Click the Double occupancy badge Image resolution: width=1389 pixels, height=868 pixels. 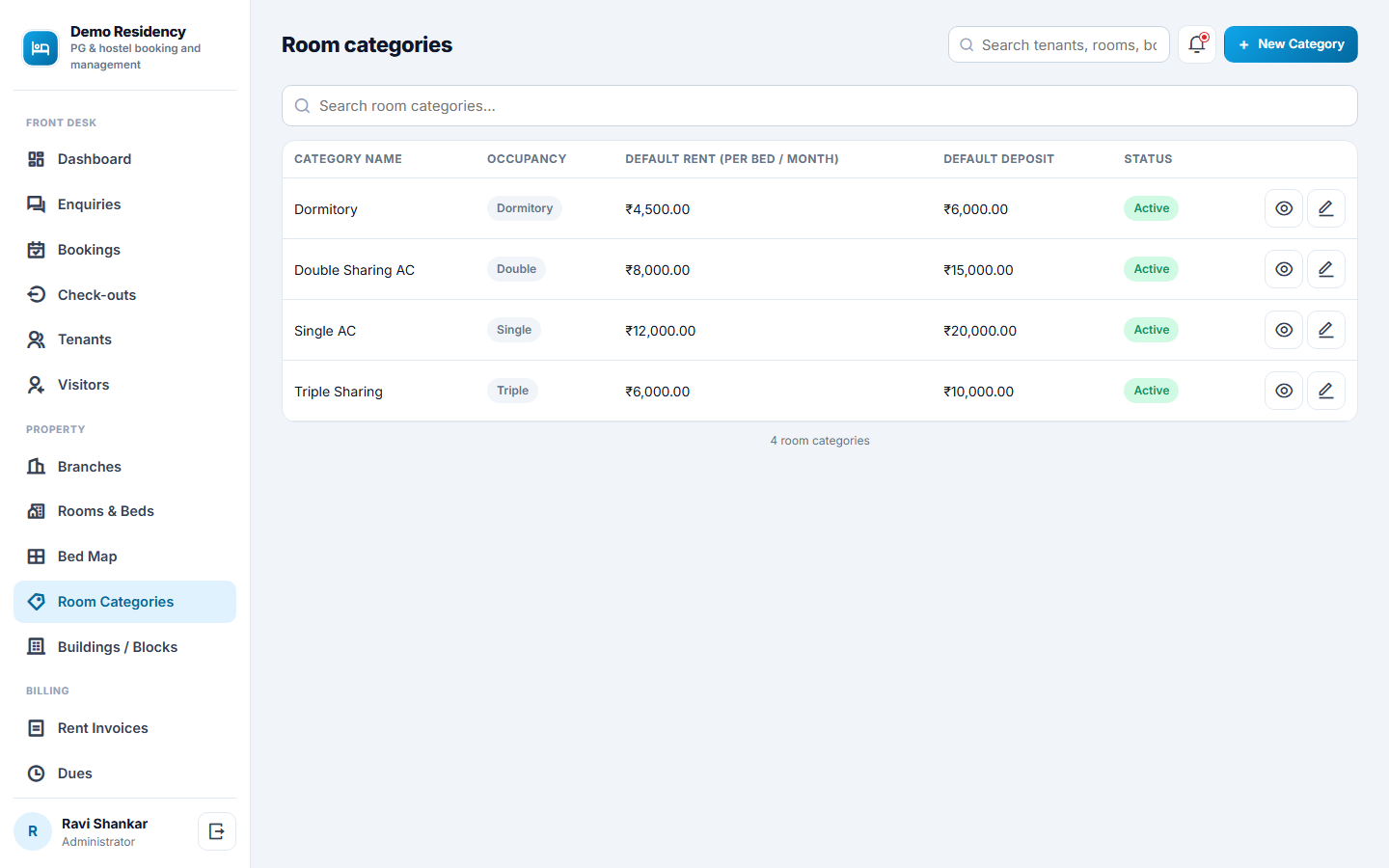[x=516, y=269]
